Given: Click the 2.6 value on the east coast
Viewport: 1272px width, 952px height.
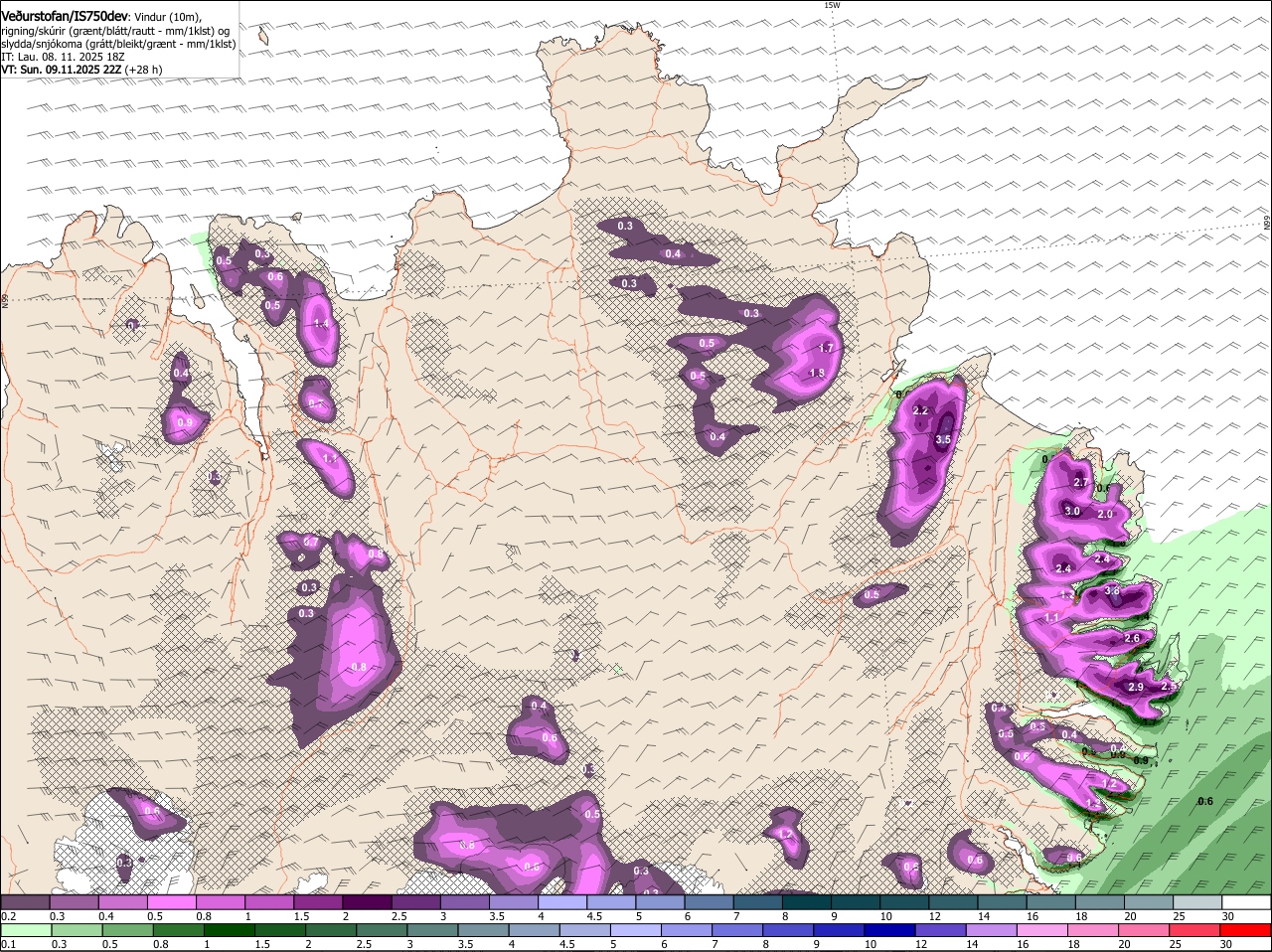Looking at the screenshot, I should (x=1132, y=638).
